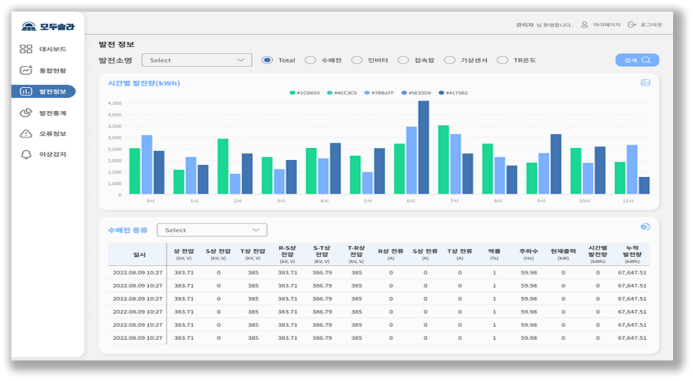
Task: Open the 발전소명 Select dropdown
Action: pos(197,60)
